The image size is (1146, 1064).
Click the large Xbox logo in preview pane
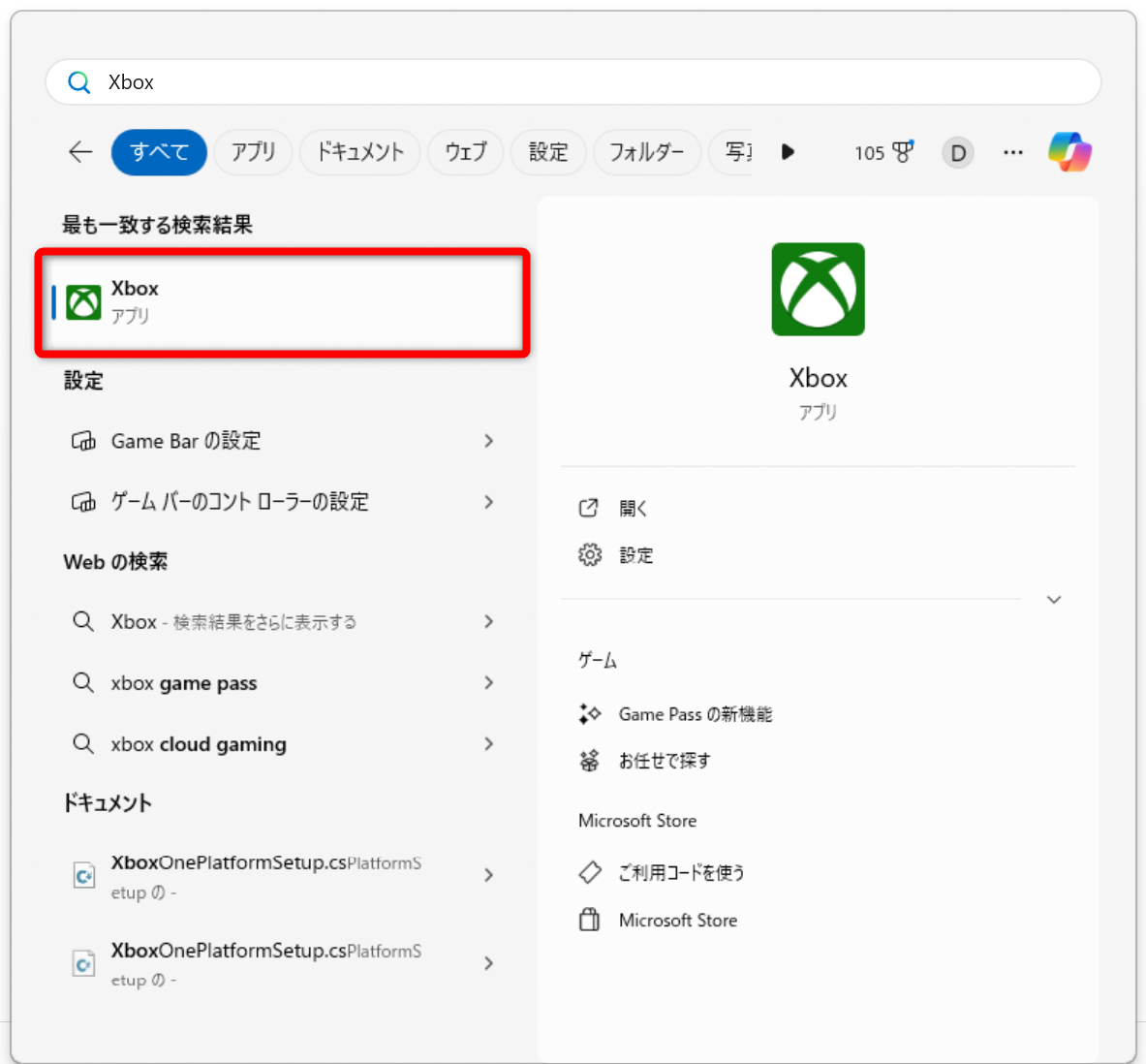coord(818,290)
